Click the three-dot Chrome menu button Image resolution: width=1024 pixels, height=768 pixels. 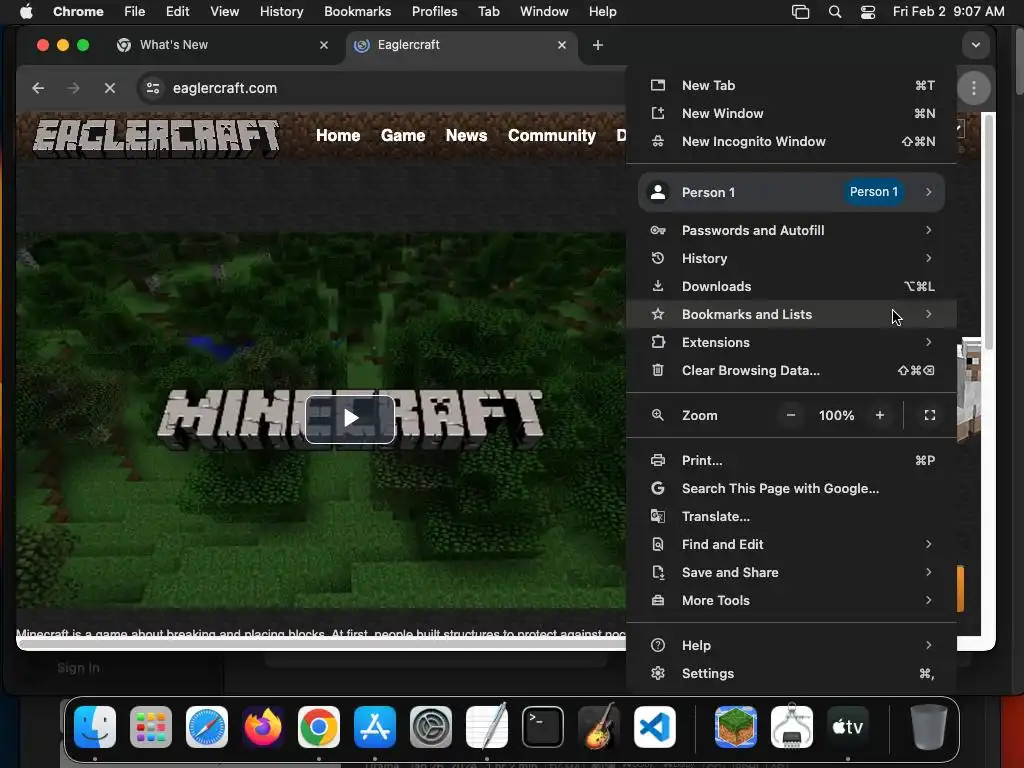(974, 88)
